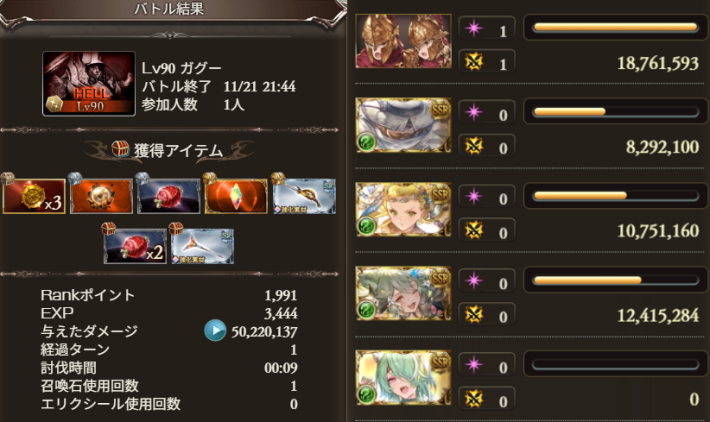Click the crossed swords icon for the blonde character
Viewport: 710px width, 422px height.
coord(474,230)
